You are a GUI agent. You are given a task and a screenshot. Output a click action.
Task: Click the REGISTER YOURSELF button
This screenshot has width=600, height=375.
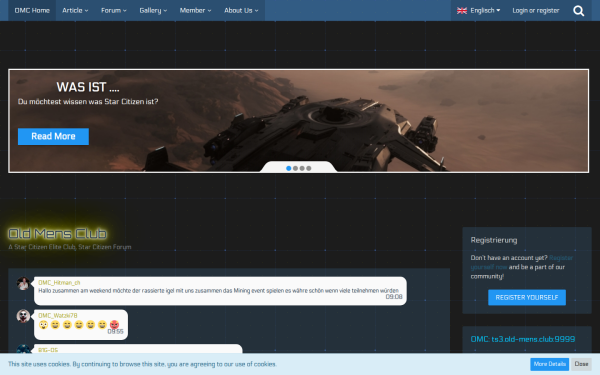click(x=527, y=297)
